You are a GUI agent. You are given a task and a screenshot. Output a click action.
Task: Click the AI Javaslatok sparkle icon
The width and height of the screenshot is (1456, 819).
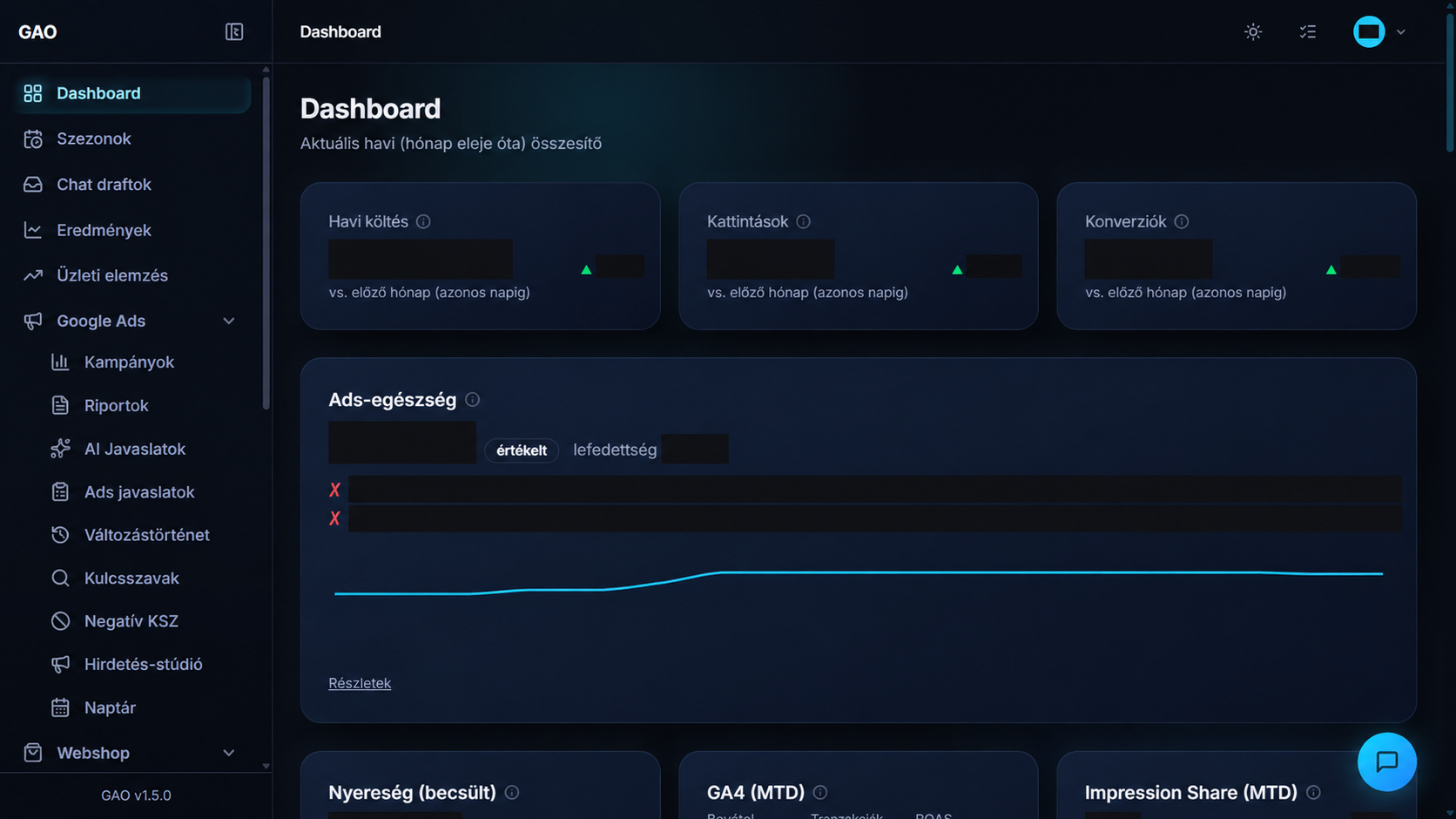click(60, 449)
